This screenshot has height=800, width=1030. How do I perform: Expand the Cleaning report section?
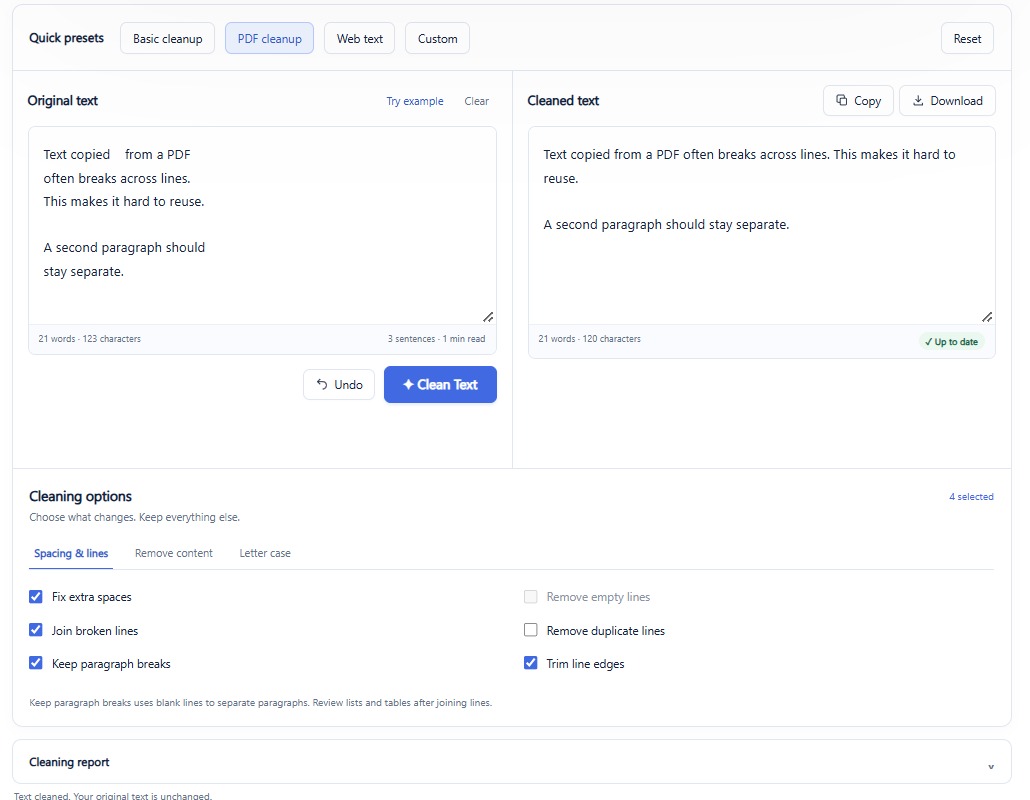click(x=512, y=762)
